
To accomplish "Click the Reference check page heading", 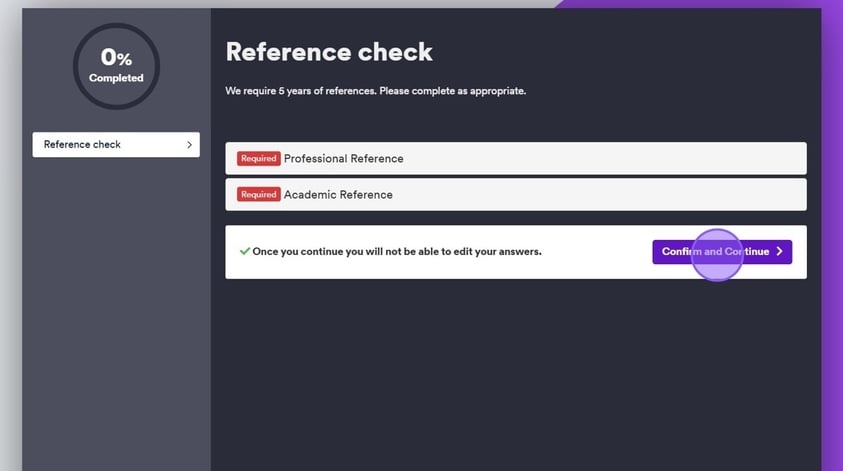I will 329,52.
